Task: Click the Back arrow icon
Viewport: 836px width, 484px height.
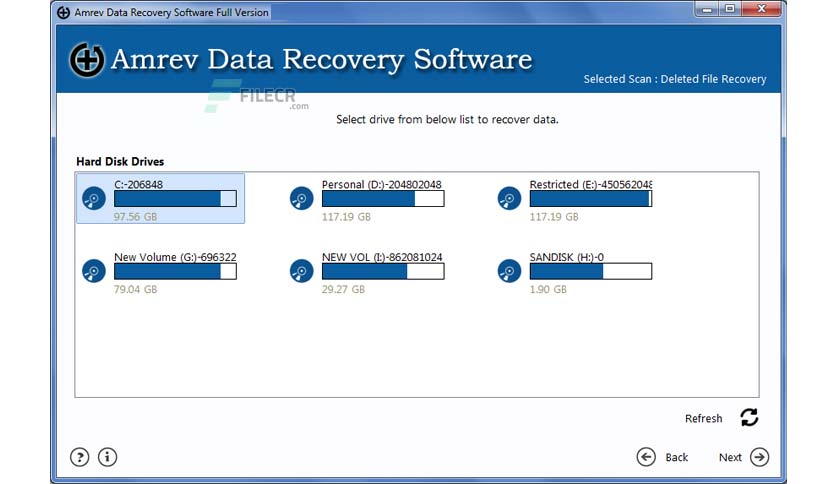Action: [646, 457]
